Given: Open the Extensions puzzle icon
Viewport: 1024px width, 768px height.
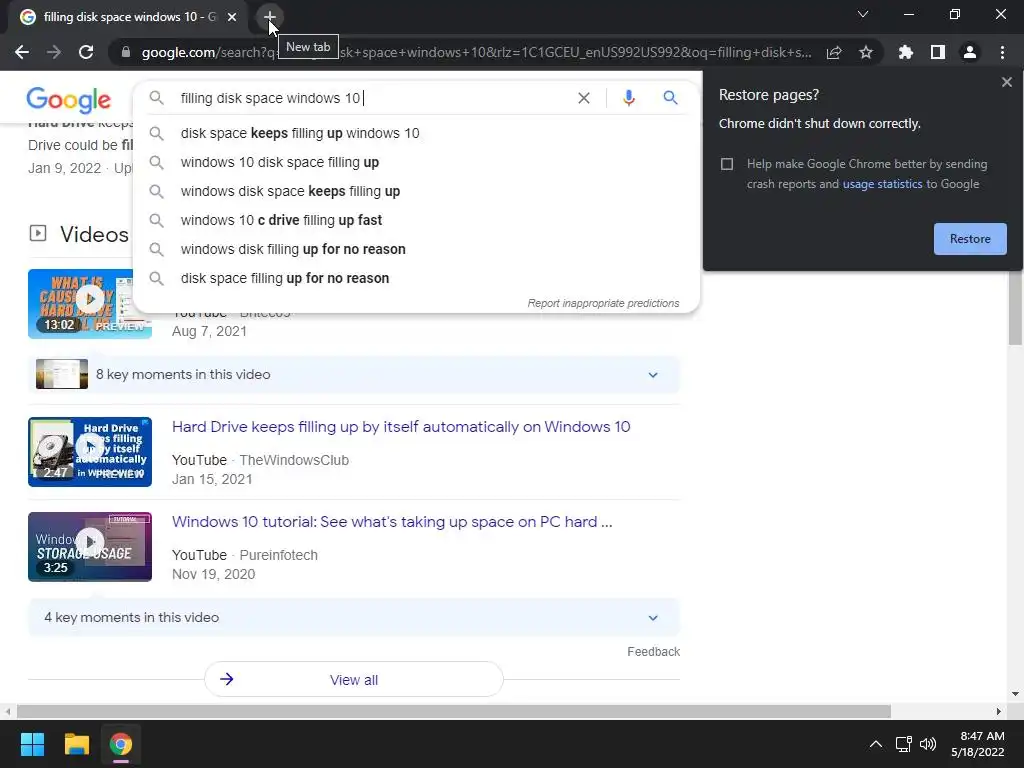Looking at the screenshot, I should tap(906, 52).
